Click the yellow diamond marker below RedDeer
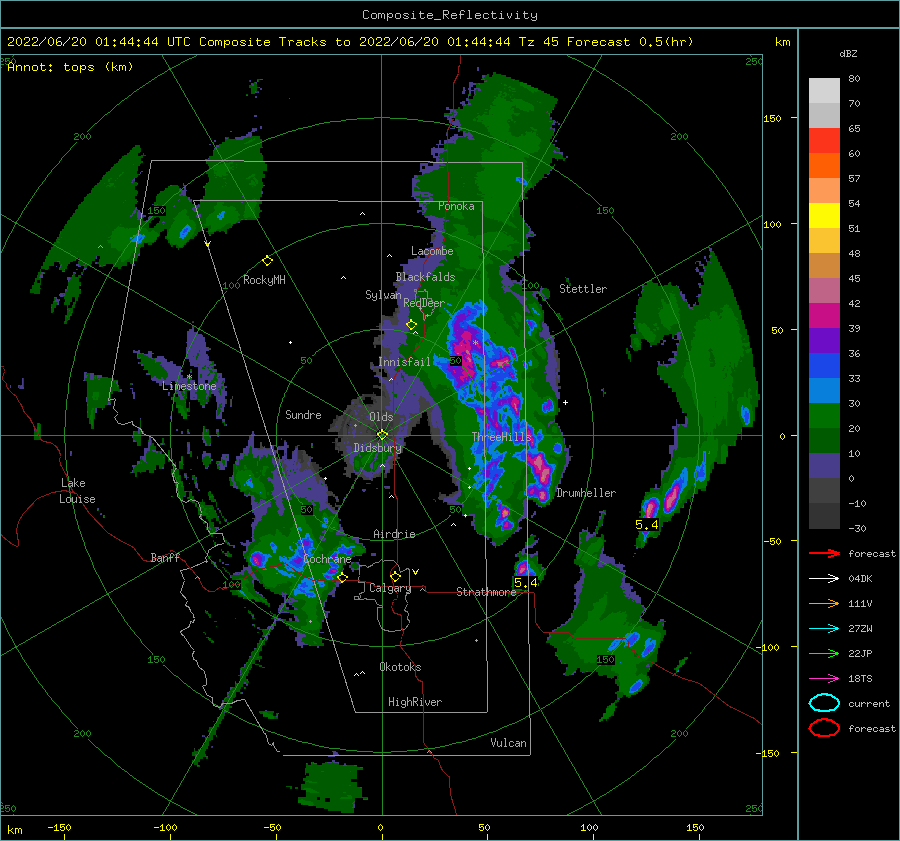The height and width of the screenshot is (841, 900). pyautogui.click(x=411, y=325)
